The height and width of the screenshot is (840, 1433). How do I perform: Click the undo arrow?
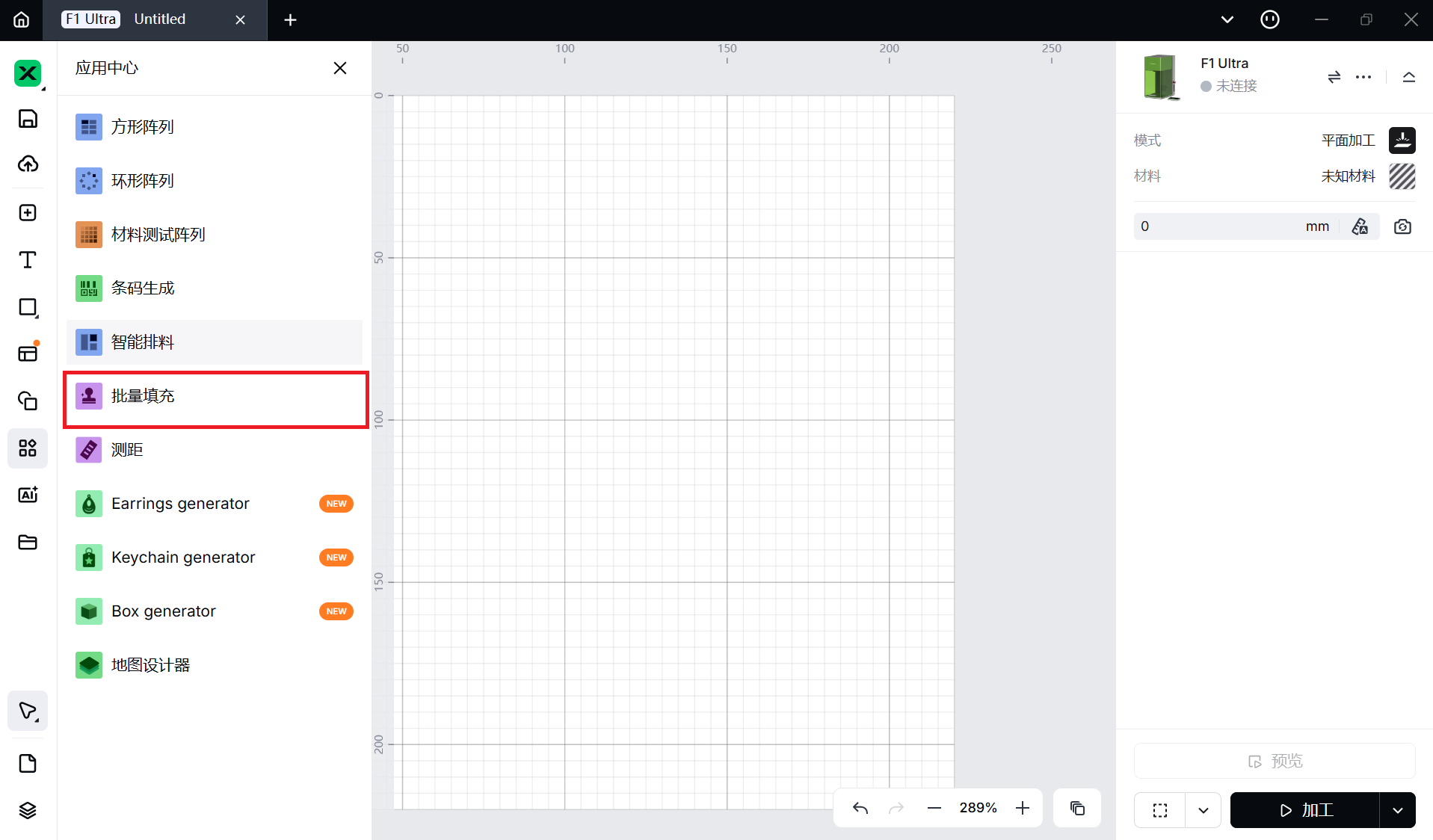(860, 808)
